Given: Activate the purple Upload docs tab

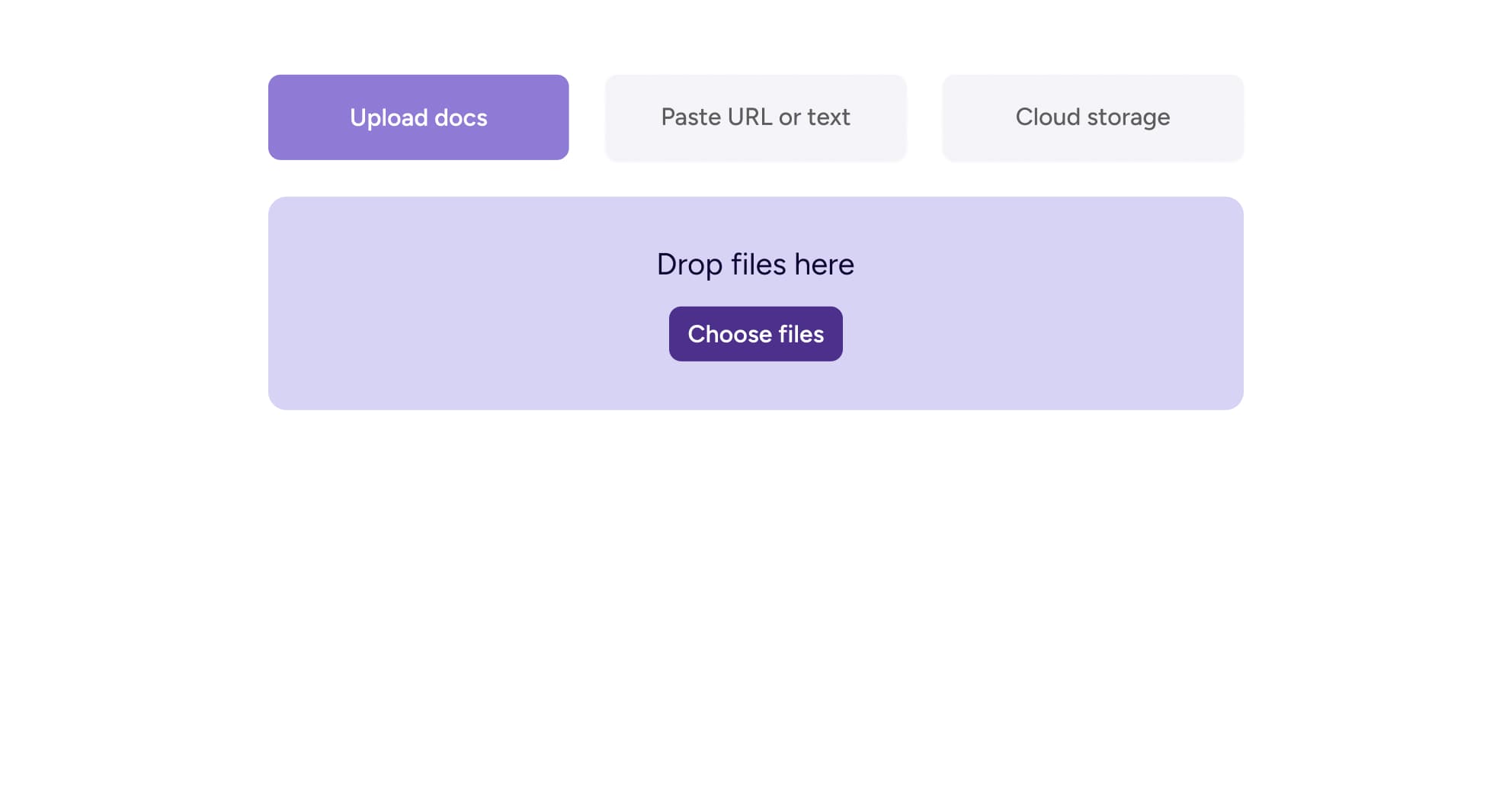Looking at the screenshot, I should point(418,117).
